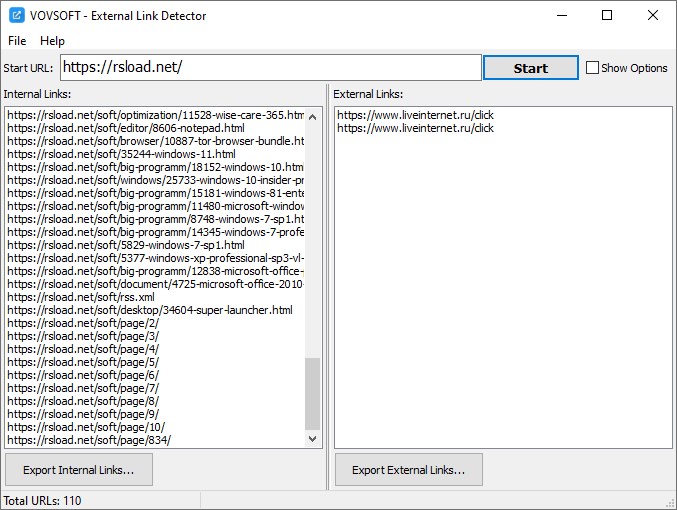Select the soft/page/10/ link
The image size is (677, 510).
click(x=86, y=427)
